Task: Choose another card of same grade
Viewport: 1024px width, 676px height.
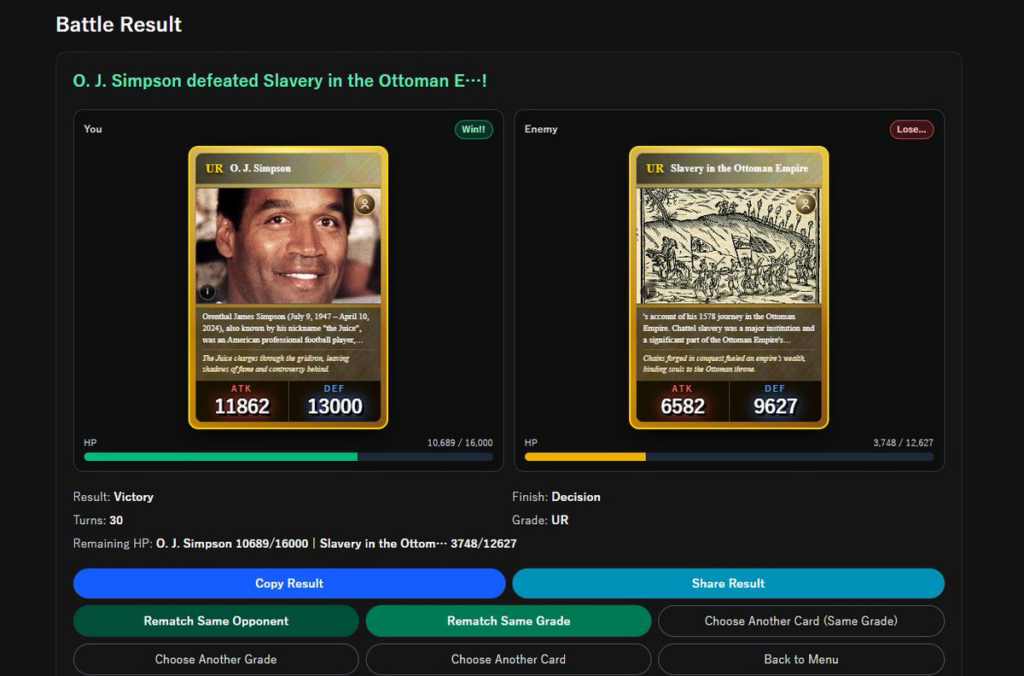Action: tap(801, 621)
